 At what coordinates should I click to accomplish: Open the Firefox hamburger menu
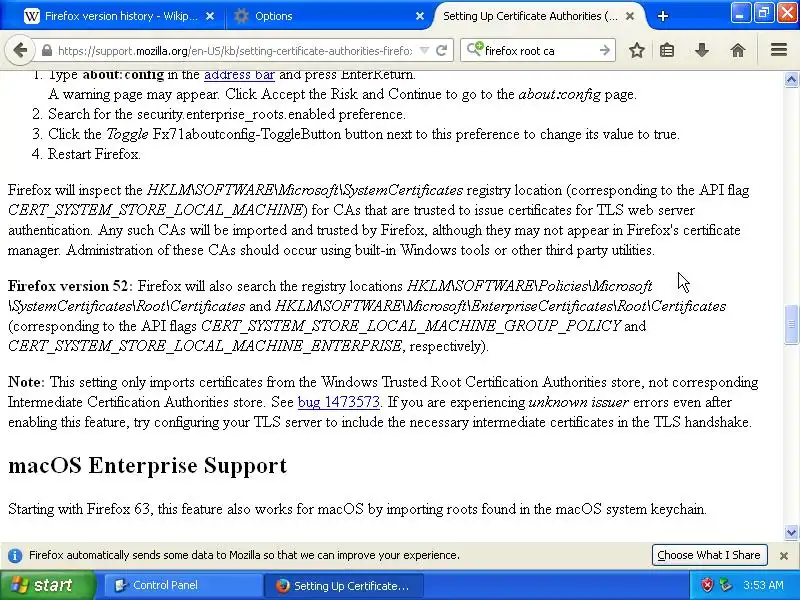click(x=779, y=50)
